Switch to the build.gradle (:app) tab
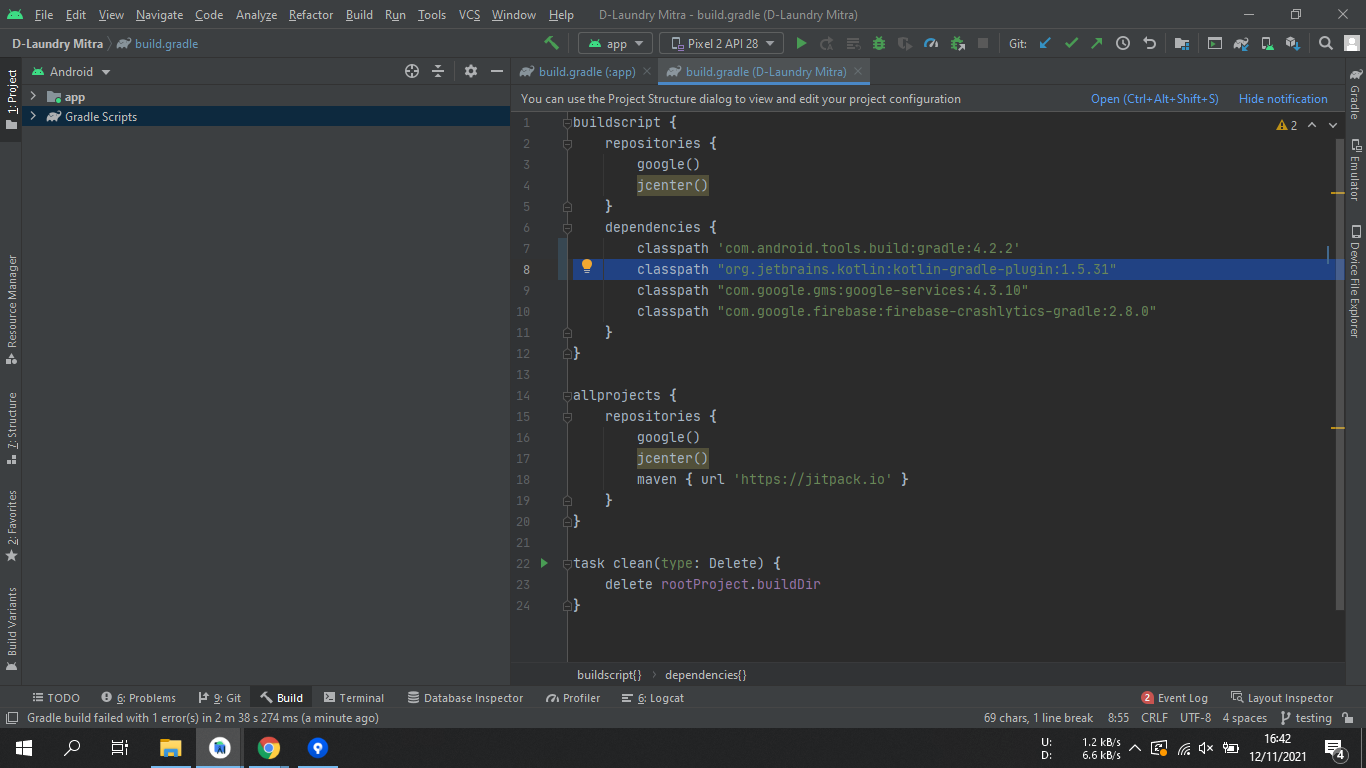The height and width of the screenshot is (768, 1366). tap(584, 72)
